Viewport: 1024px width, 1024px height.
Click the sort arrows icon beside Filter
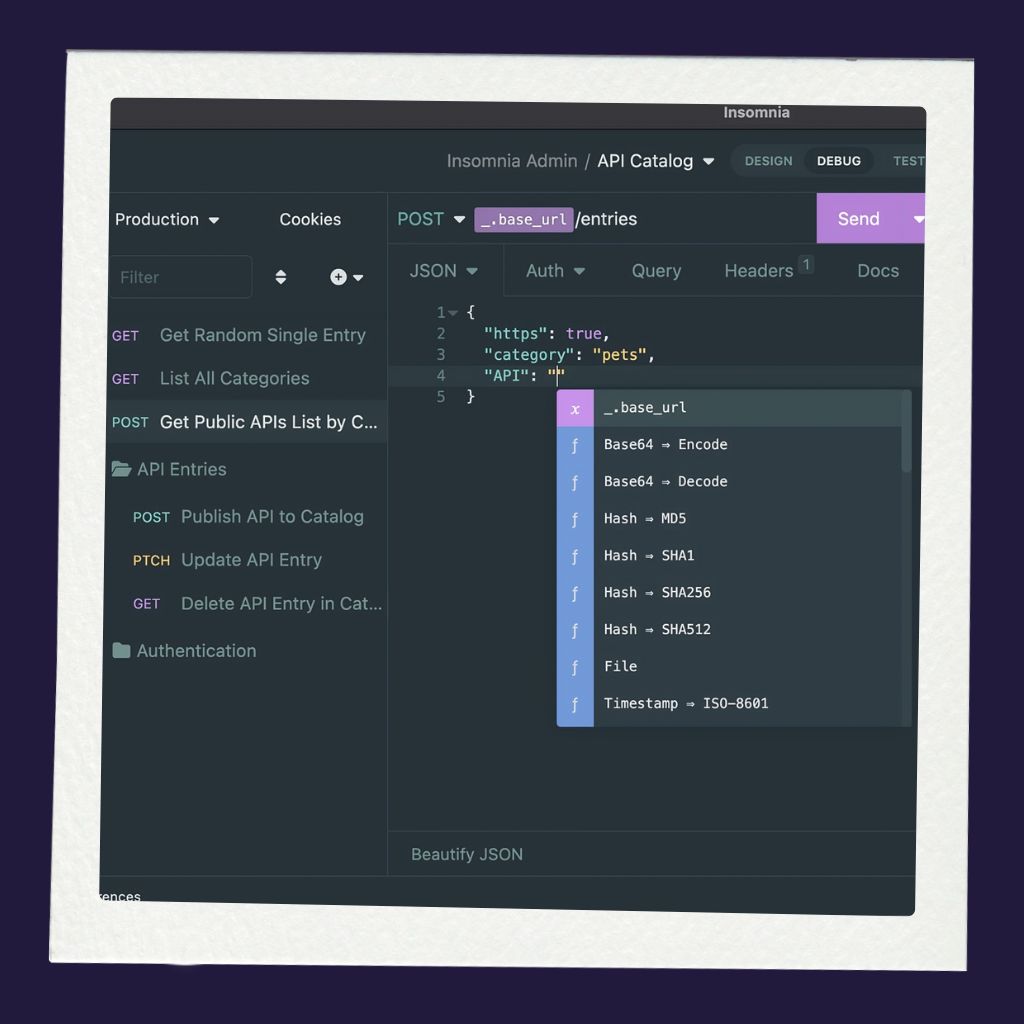(281, 277)
